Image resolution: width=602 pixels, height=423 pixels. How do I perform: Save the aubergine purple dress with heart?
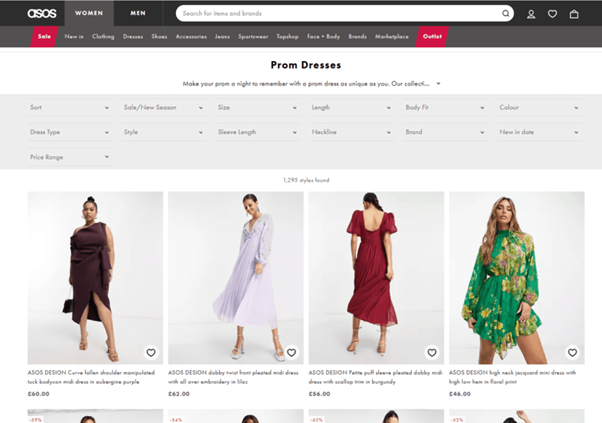[x=151, y=352]
